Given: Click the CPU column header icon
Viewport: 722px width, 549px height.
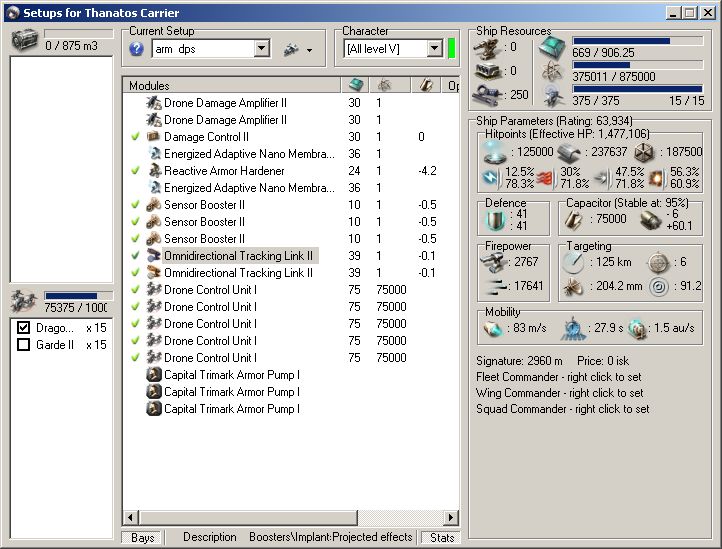Looking at the screenshot, I should 355,85.
